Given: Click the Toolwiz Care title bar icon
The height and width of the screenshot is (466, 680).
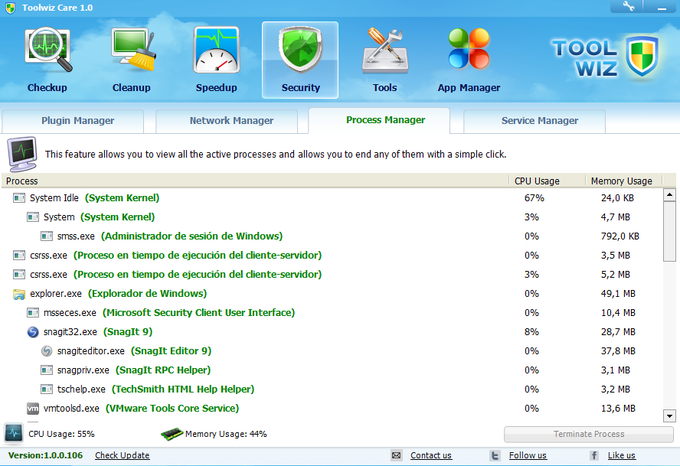Looking at the screenshot, I should pos(10,8).
